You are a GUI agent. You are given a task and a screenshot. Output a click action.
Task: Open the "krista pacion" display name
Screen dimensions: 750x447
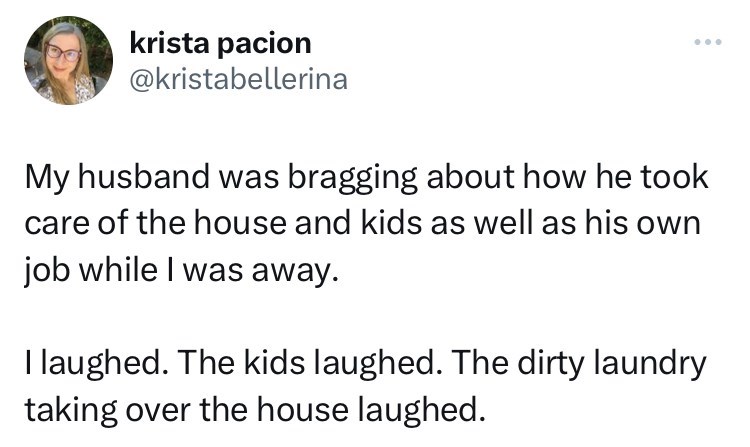(x=221, y=44)
